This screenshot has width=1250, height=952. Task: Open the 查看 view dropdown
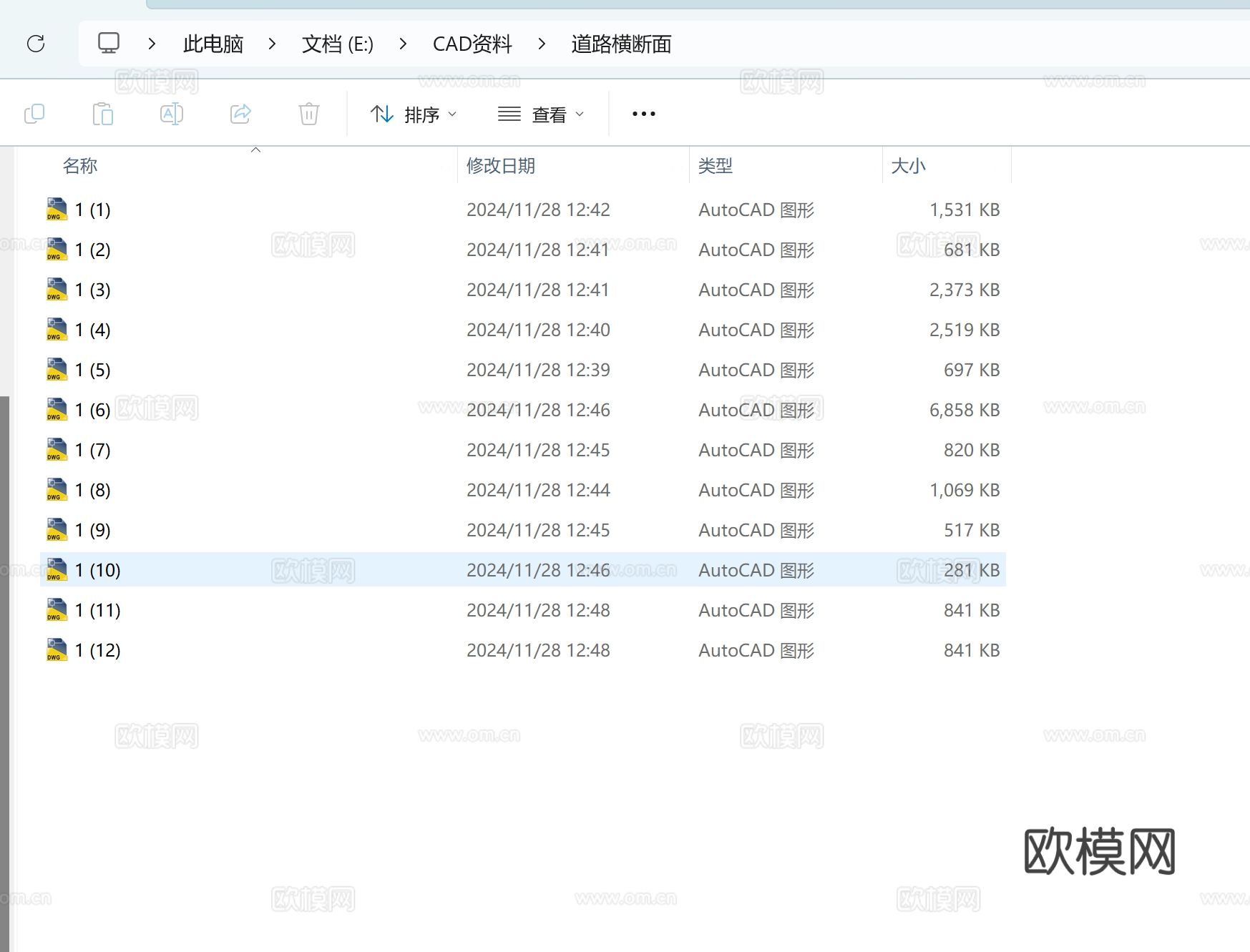tap(541, 114)
